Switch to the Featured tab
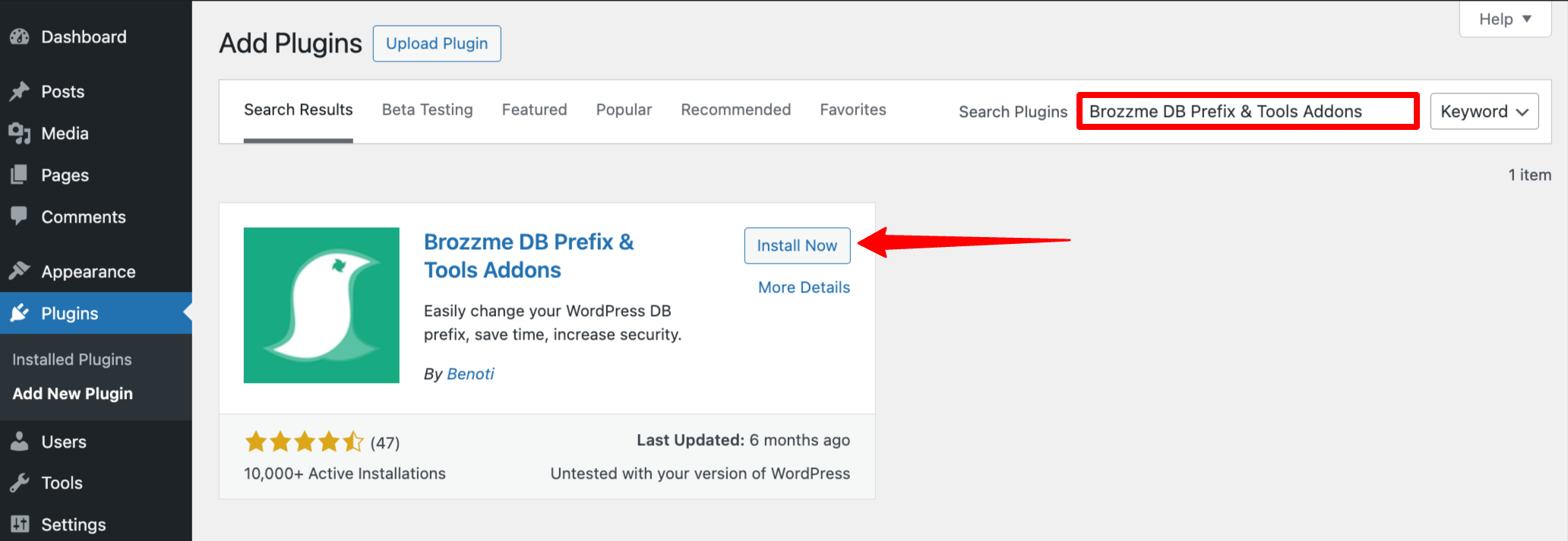The height and width of the screenshot is (541, 1568). point(534,110)
